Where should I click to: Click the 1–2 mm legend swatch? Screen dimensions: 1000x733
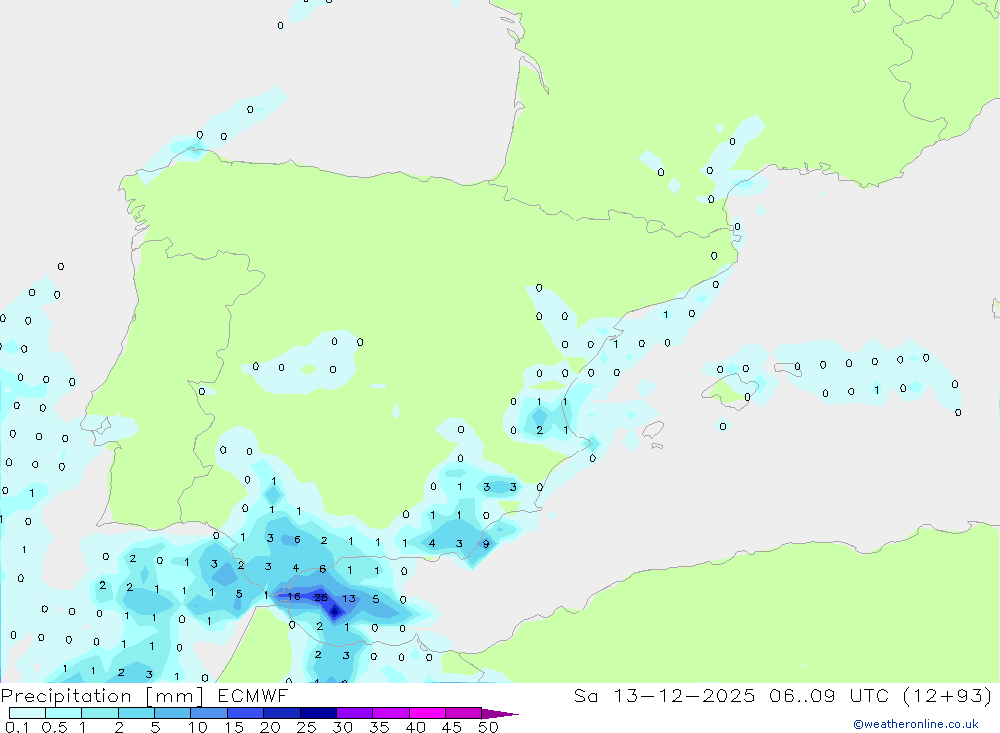pos(100,713)
